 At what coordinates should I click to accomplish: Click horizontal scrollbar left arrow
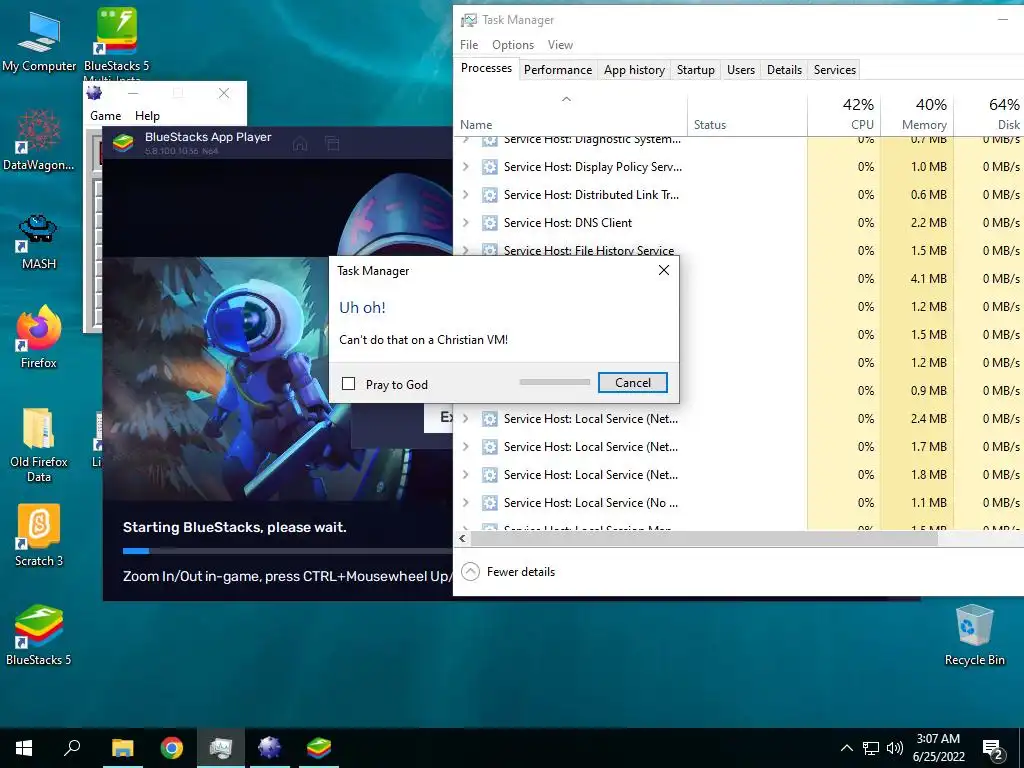coord(462,539)
